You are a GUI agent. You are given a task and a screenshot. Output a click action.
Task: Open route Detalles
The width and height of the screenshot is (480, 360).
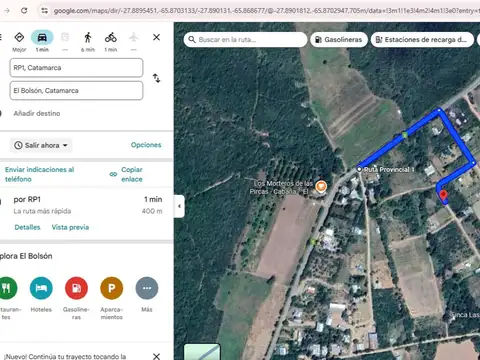tap(27, 227)
